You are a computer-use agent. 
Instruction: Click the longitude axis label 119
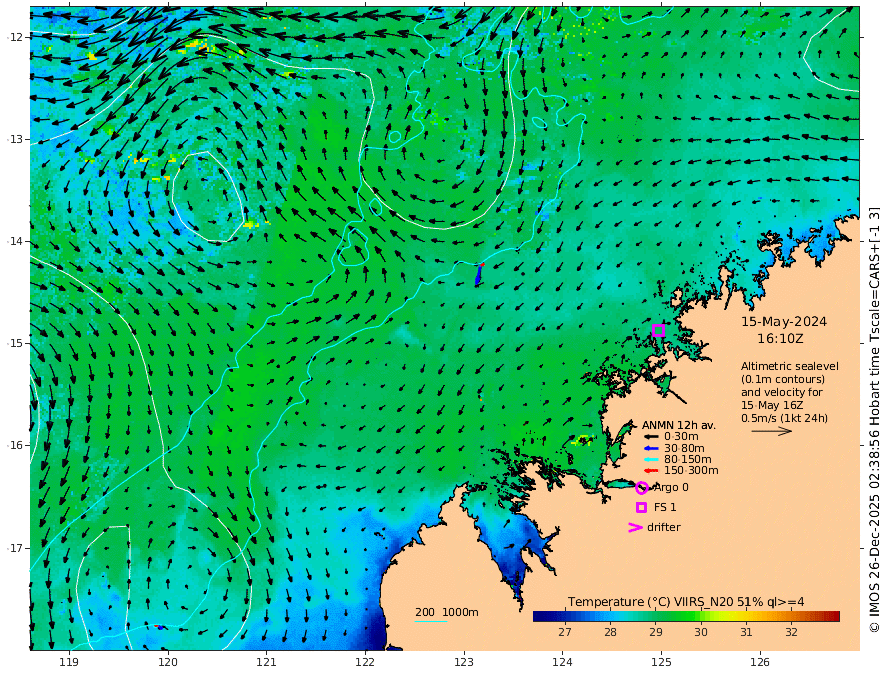click(69, 663)
